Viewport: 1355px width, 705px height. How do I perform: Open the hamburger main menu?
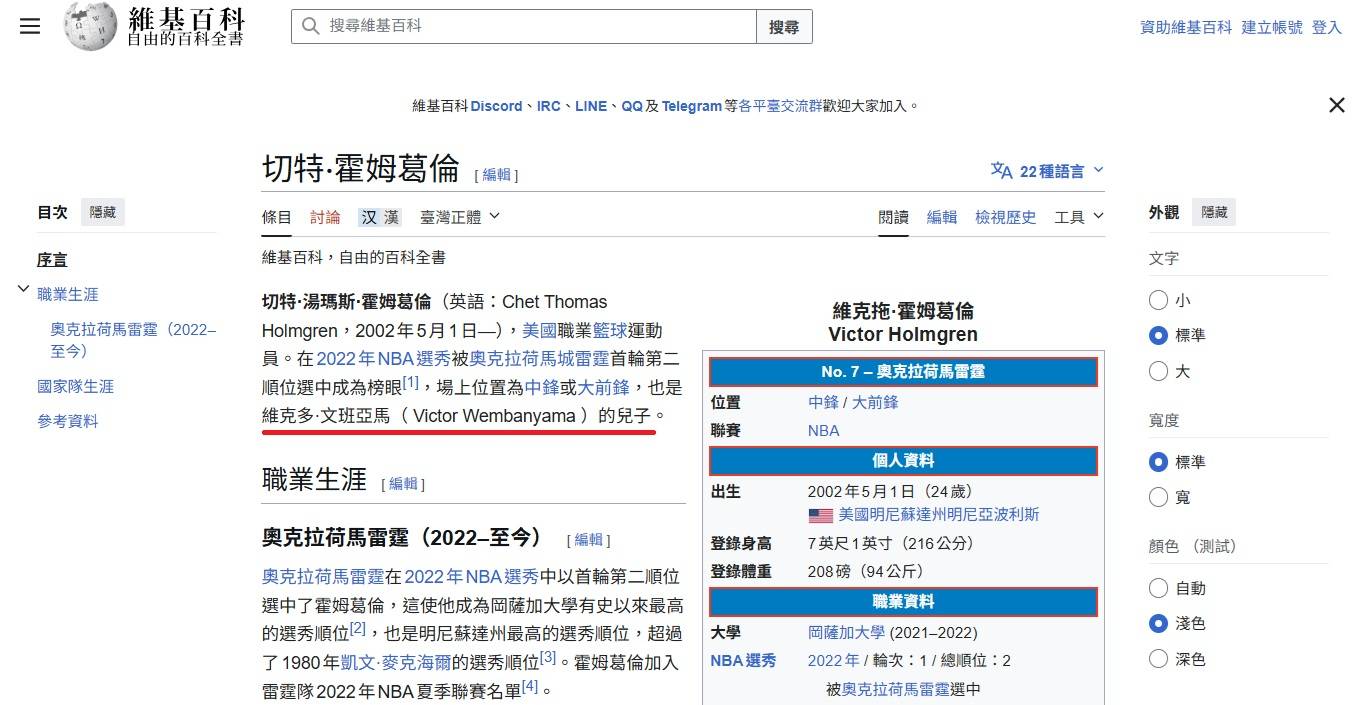pyautogui.click(x=30, y=27)
